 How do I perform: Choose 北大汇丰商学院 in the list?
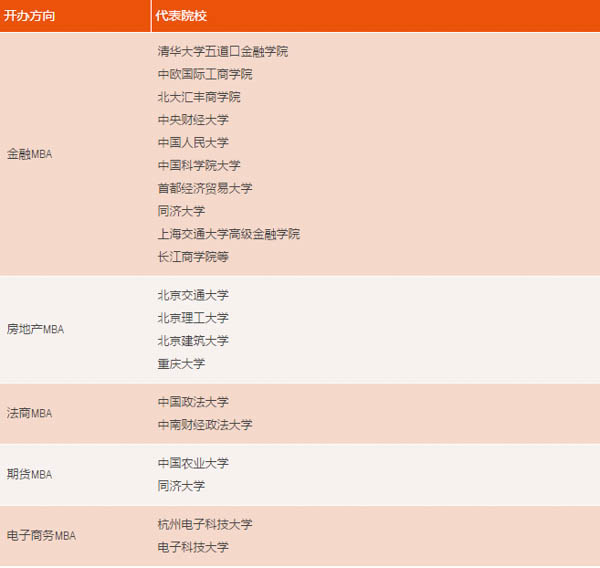coord(199,97)
